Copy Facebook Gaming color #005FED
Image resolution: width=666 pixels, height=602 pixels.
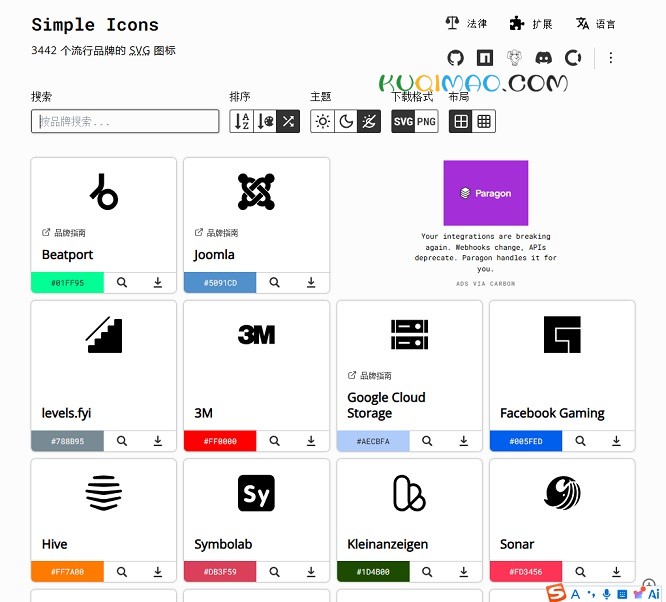tap(526, 441)
